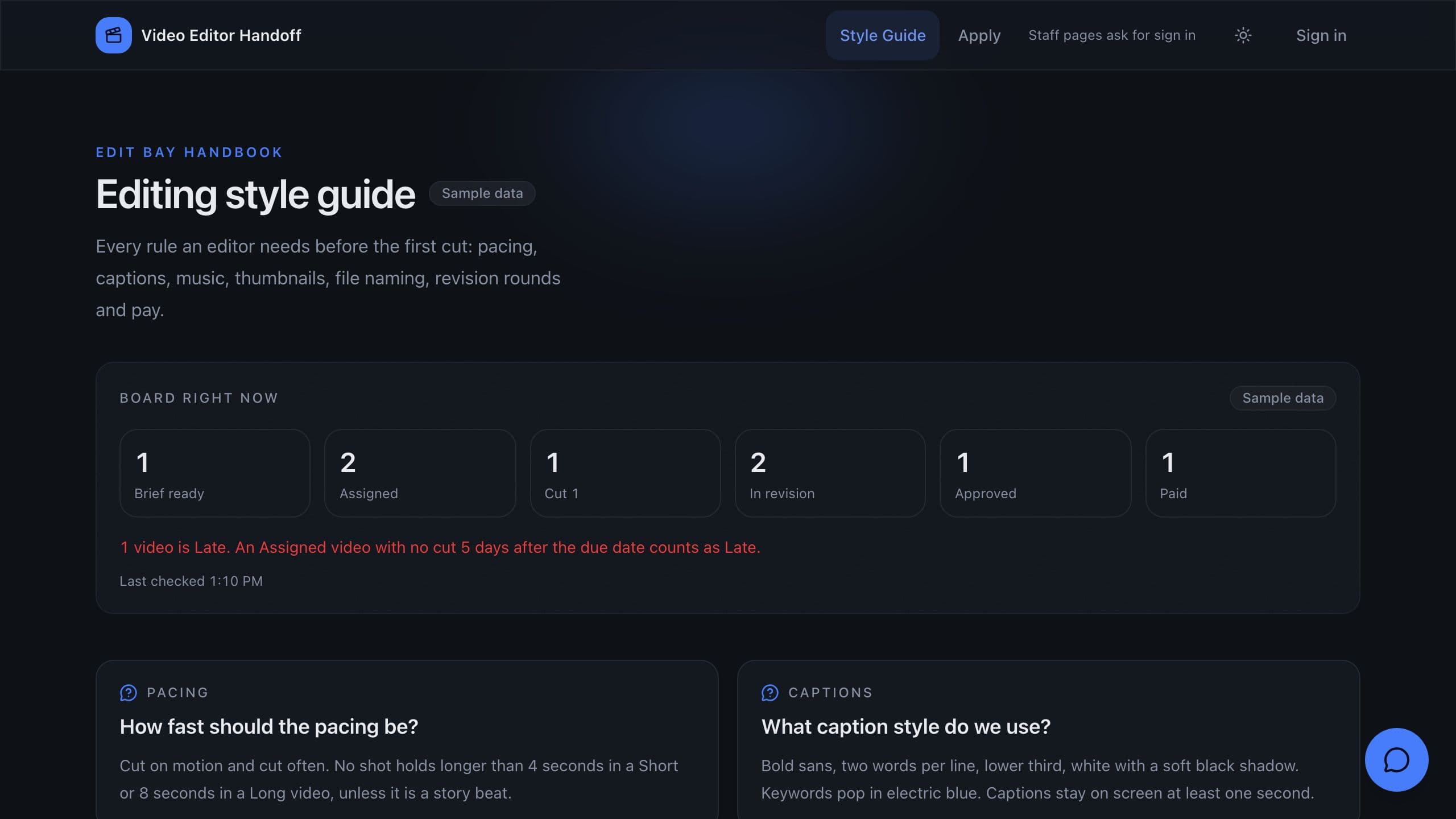This screenshot has width=1456, height=819.
Task: Click the red Late video warning
Action: [x=440, y=547]
